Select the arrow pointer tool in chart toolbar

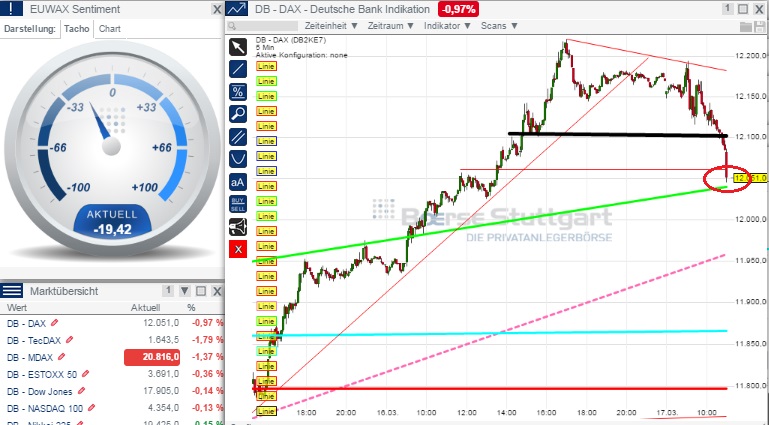[x=238, y=47]
